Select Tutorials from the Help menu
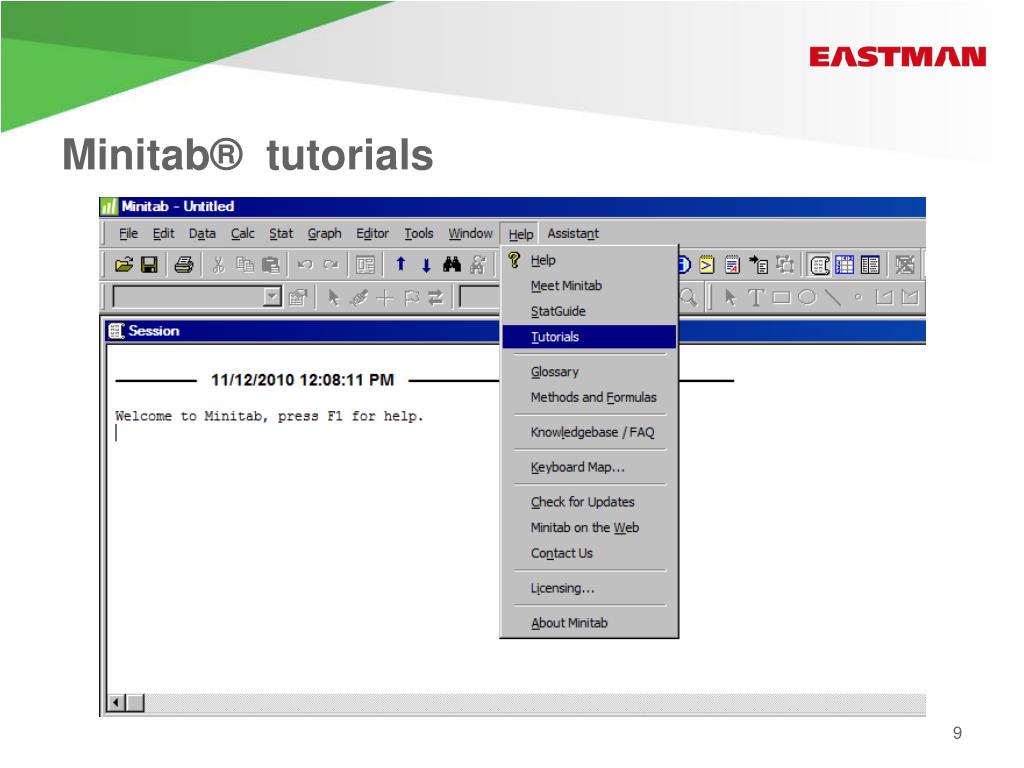 555,337
